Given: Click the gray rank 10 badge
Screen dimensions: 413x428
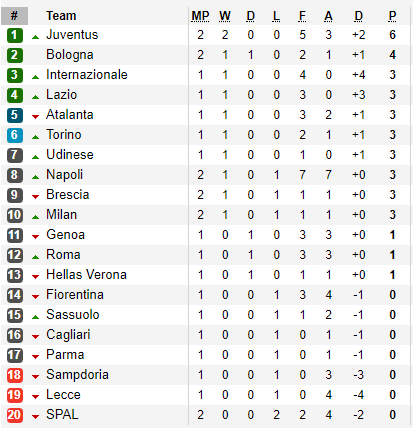Looking at the screenshot, I should coord(15,215).
